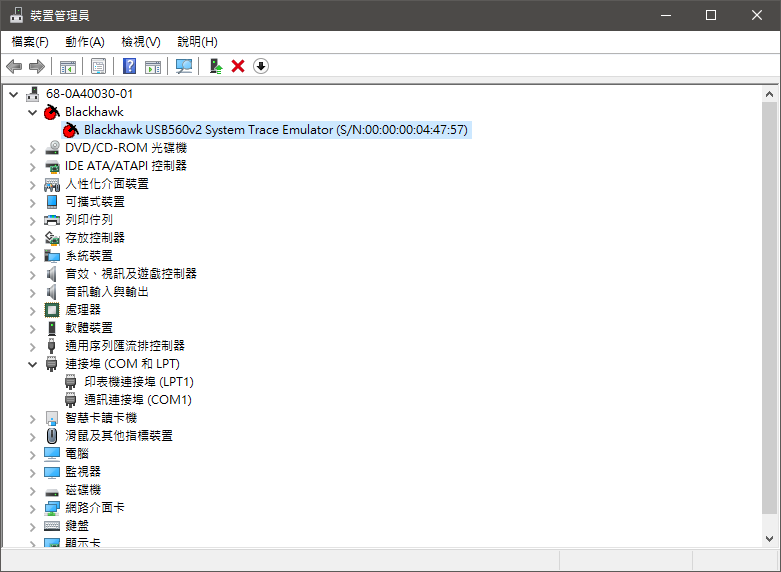Click the down-arrow disable device icon

pyautogui.click(x=261, y=66)
